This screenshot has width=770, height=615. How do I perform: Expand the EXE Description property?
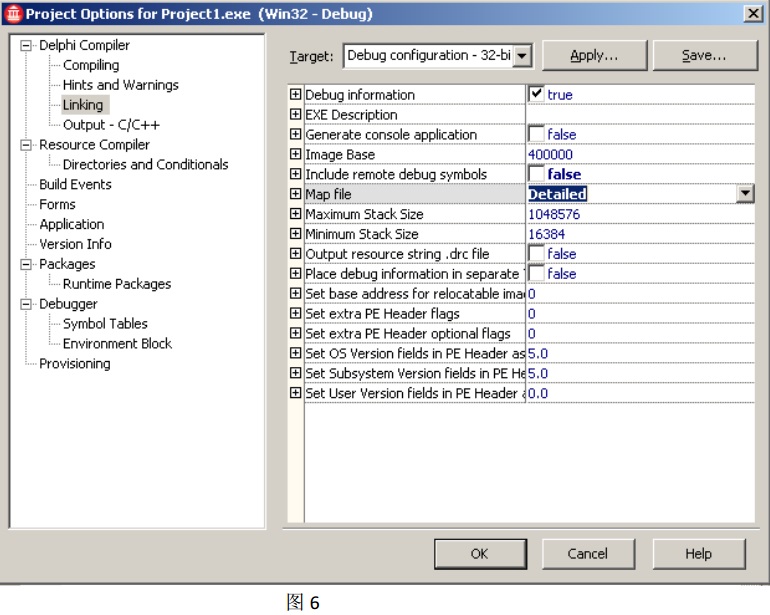pos(295,115)
